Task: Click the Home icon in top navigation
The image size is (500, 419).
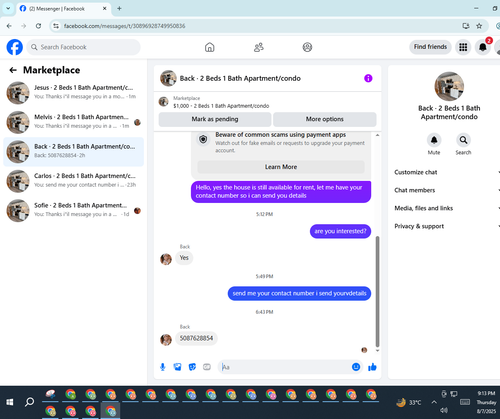Action: pyautogui.click(x=210, y=47)
